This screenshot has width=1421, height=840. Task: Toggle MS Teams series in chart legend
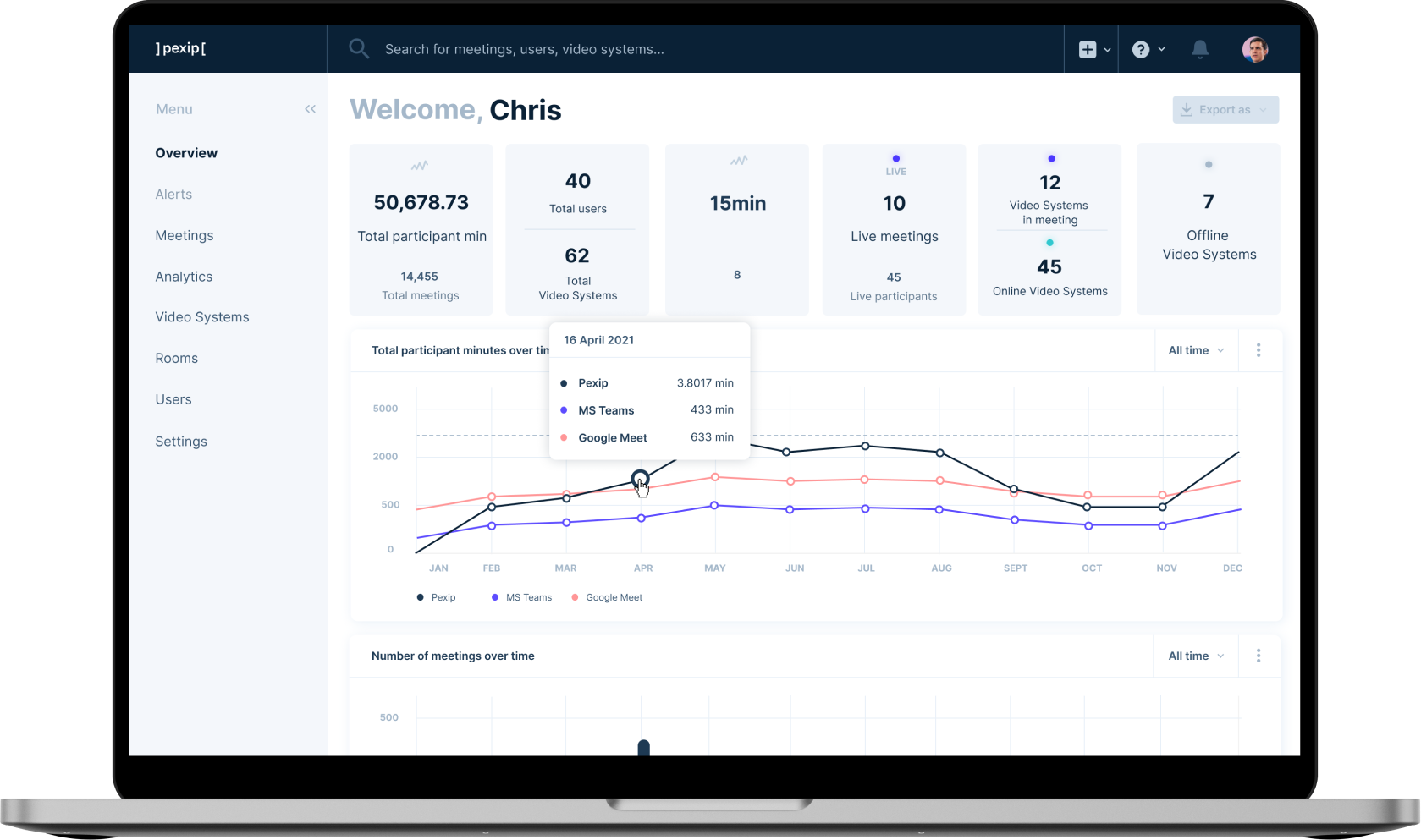point(521,597)
